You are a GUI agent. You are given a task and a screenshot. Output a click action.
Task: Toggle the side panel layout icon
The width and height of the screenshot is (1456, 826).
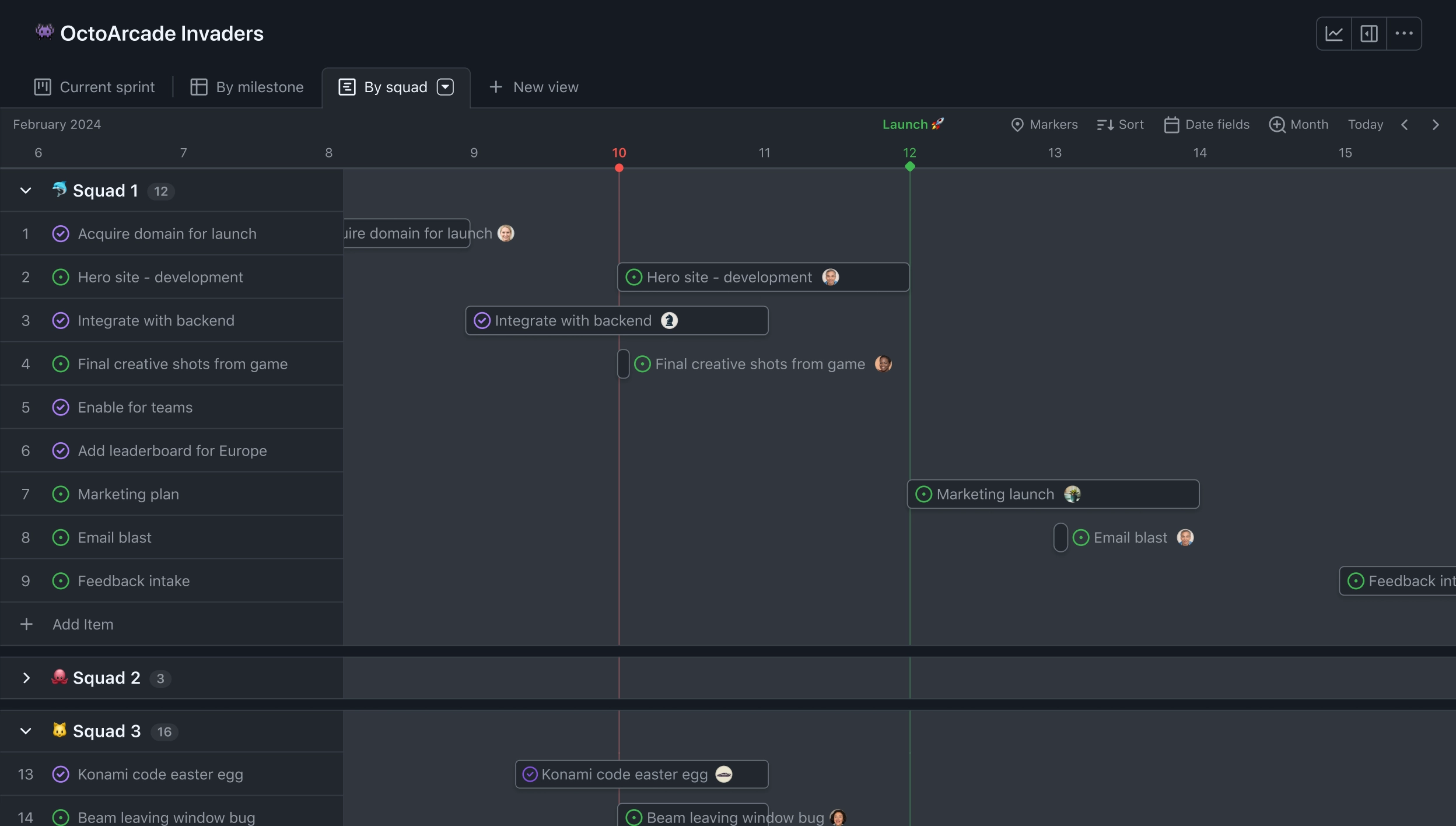click(1369, 34)
